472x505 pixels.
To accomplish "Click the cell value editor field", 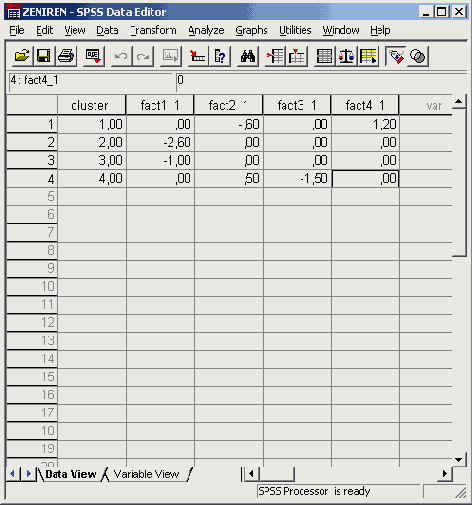I will tap(320, 81).
